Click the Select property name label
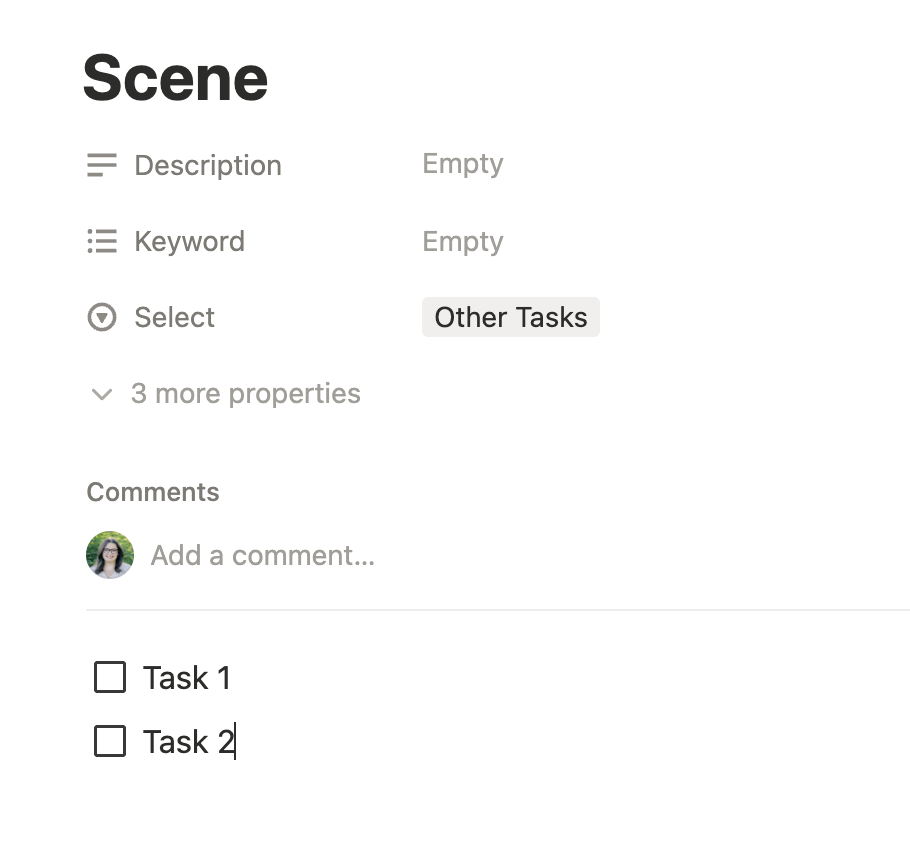Screen dimensions: 910x852 click(x=174, y=317)
